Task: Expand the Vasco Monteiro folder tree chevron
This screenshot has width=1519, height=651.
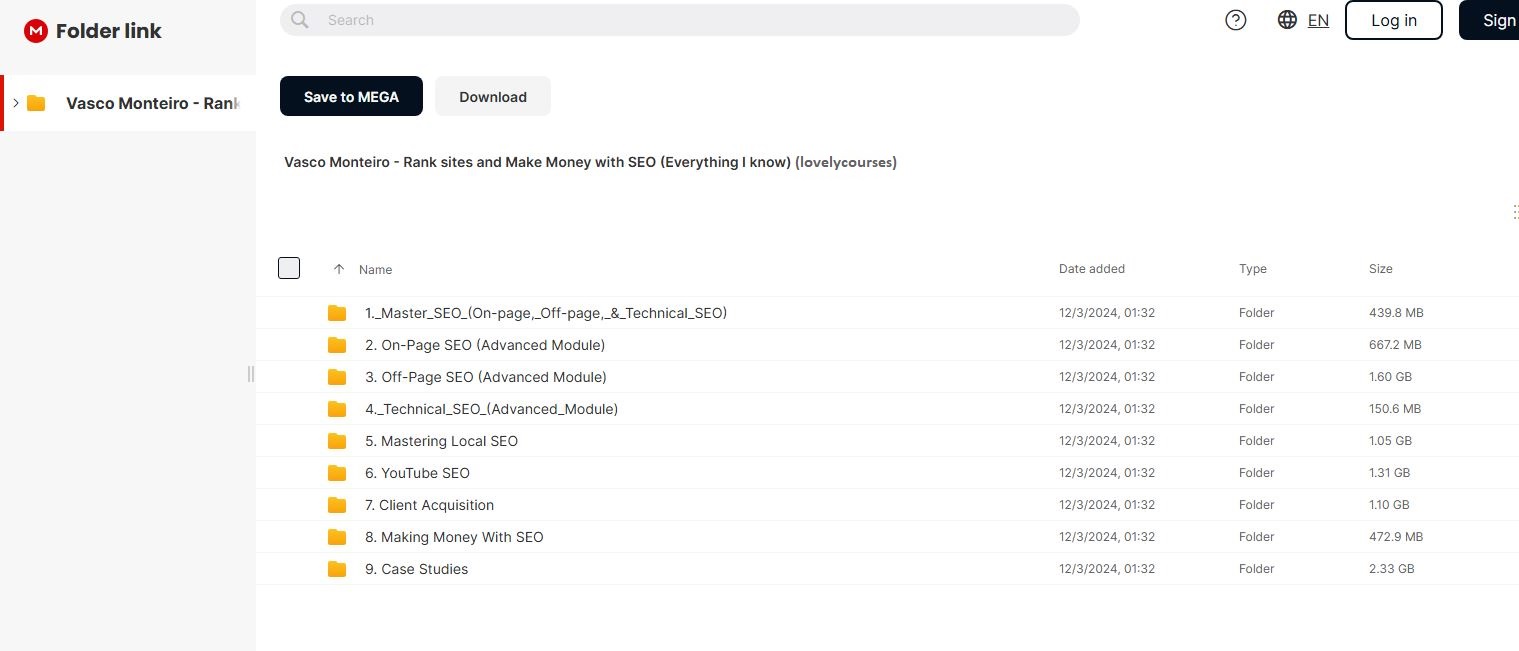Action: click(x=16, y=103)
